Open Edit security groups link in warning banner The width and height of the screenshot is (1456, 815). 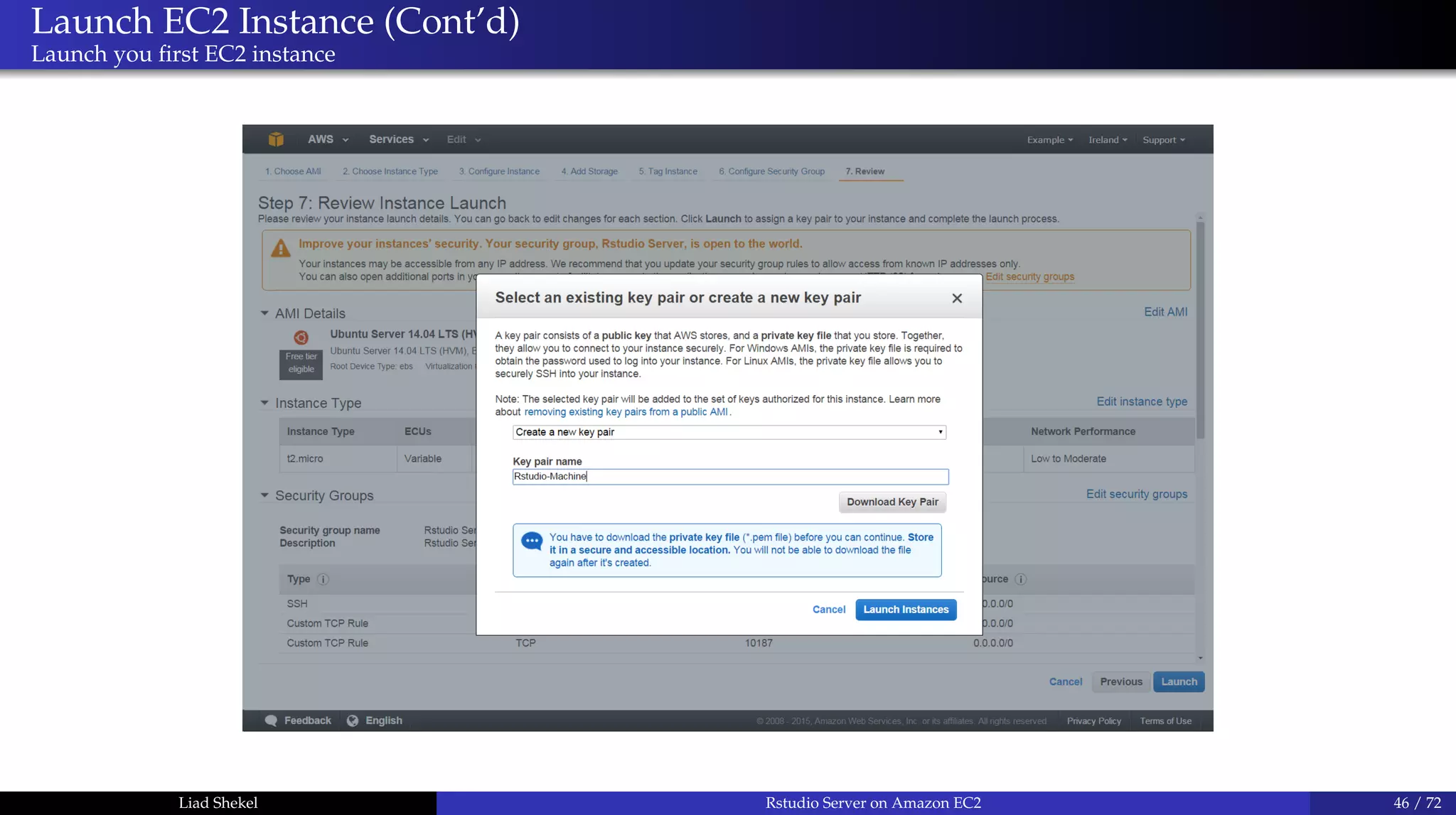(1029, 276)
